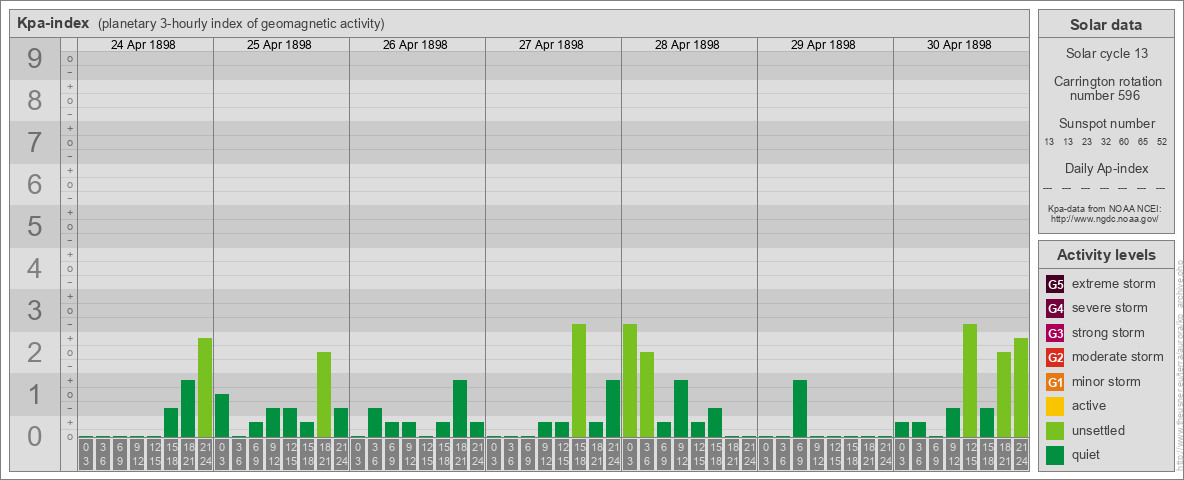Click the G5 extreme storm badge

[x=1055, y=284]
